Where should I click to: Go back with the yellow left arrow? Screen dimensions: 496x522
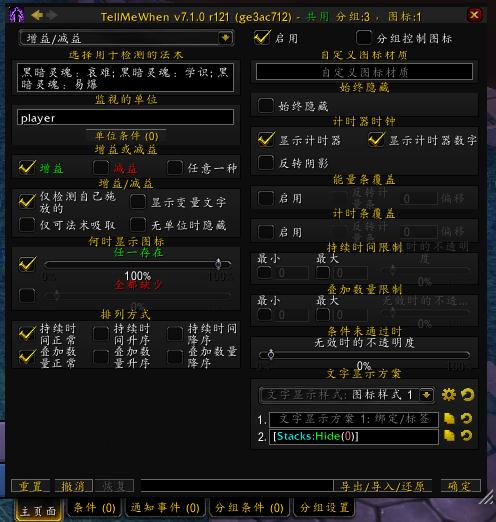point(37,15)
